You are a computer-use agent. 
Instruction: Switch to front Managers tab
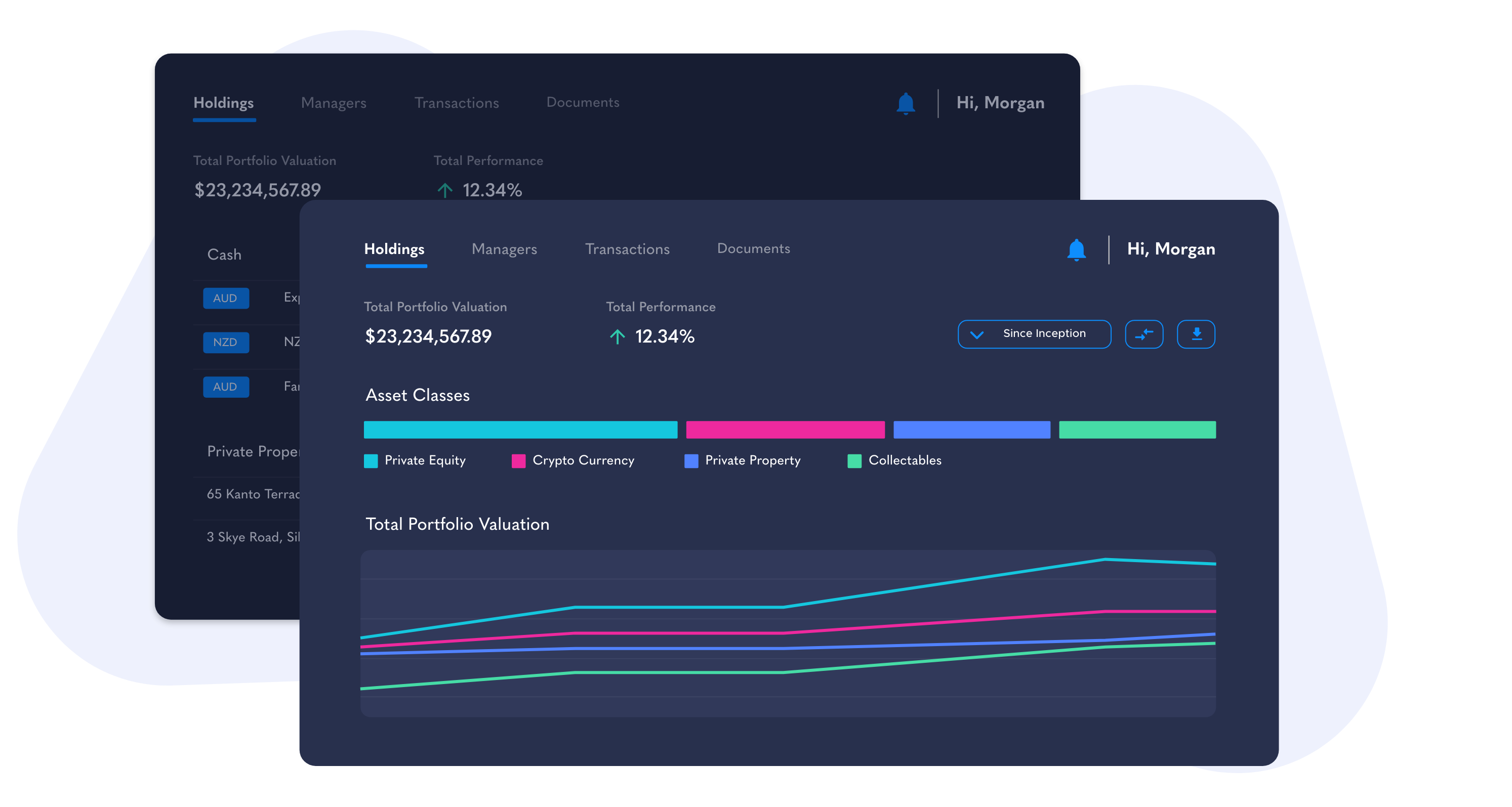(504, 249)
